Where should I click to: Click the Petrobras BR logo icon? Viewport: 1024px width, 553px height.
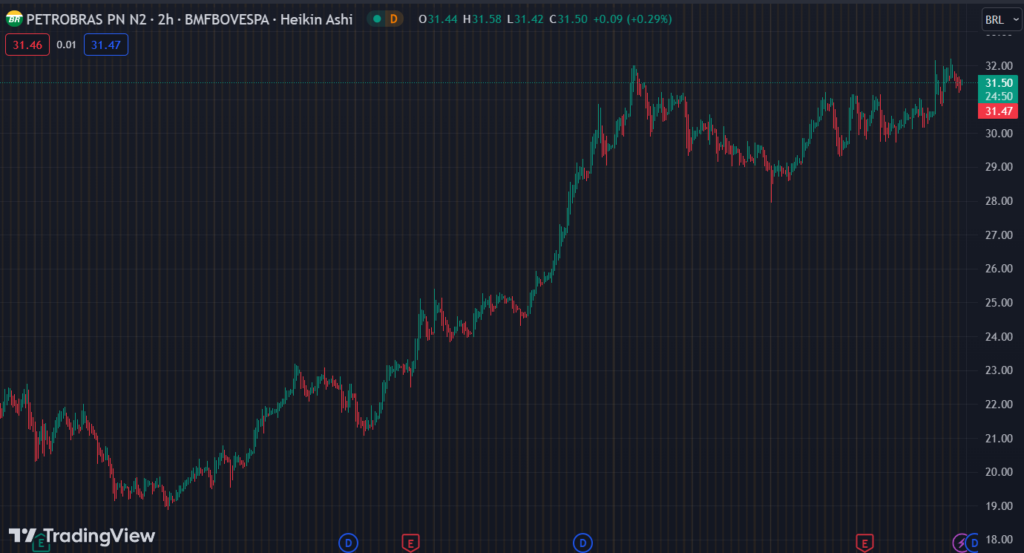pos(14,19)
